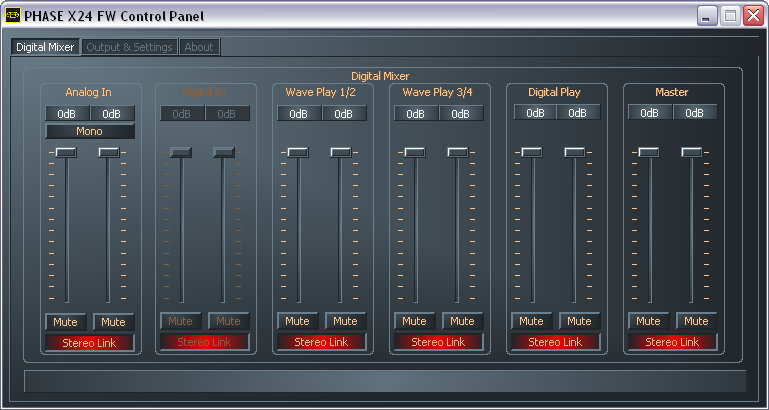Toggle Stereo Link for Wave Play 3/4
Image resolution: width=769 pixels, height=410 pixels.
tap(438, 342)
